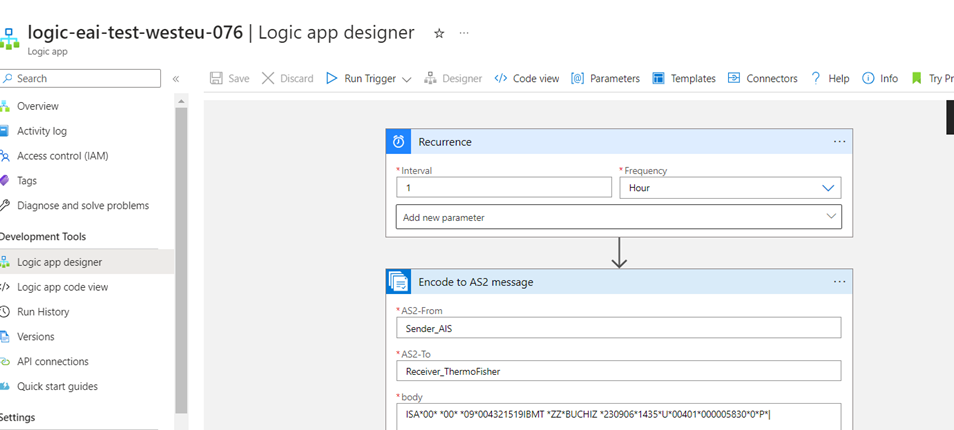Click the Versions icon in sidebar
The image size is (954, 430).
pyautogui.click(x=4, y=336)
